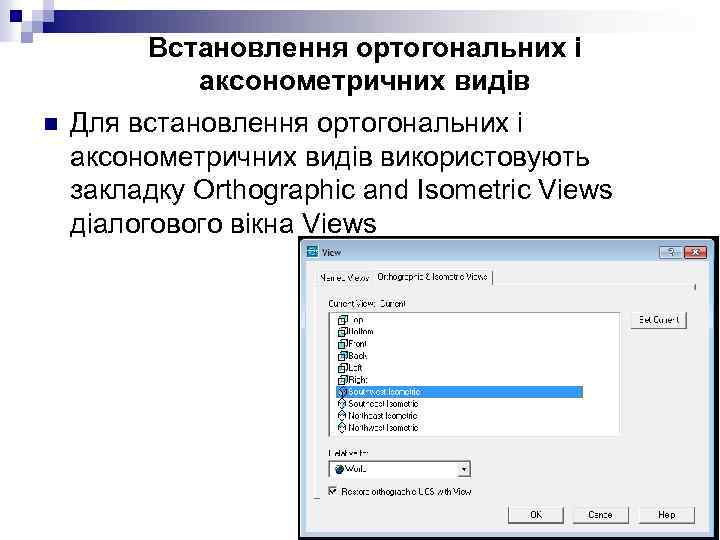Select the Top list entry text

[x=357, y=320]
